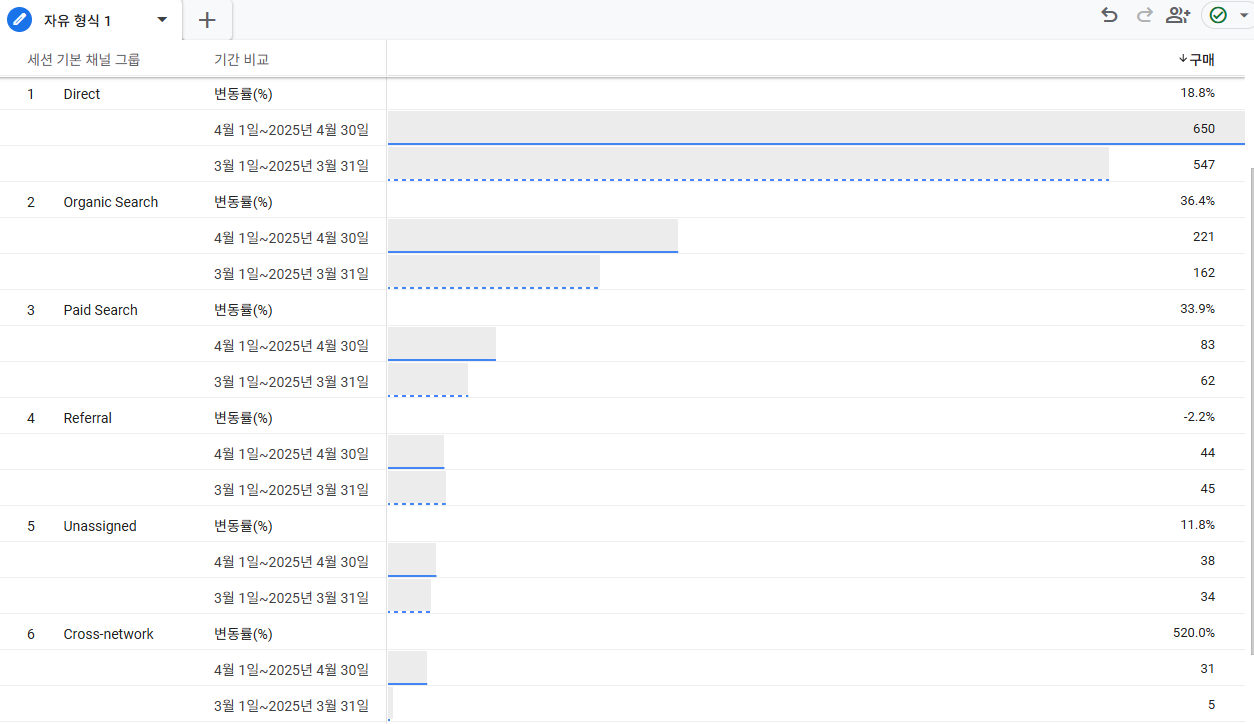Add a new tab with the plus icon
Image resolution: width=1254 pixels, height=724 pixels.
click(207, 20)
